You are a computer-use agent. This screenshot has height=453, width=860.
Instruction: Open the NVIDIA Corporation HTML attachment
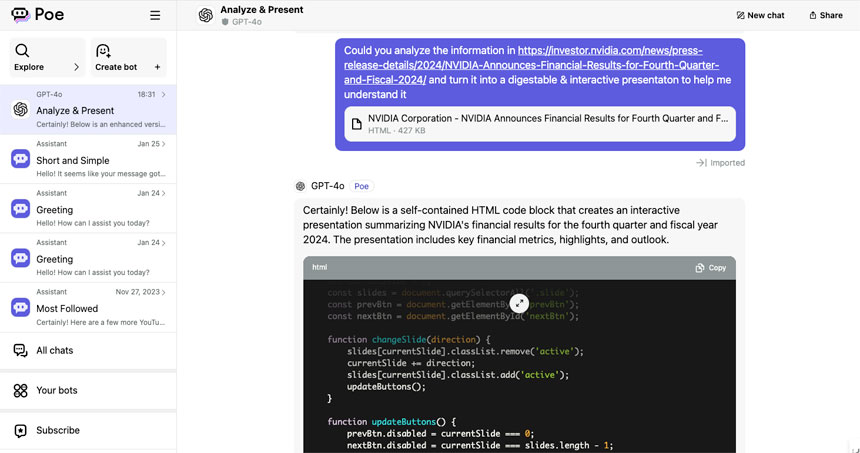tap(540, 124)
